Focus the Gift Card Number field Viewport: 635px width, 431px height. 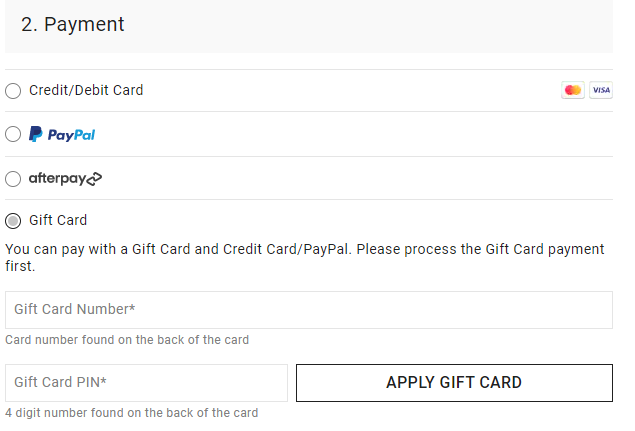(309, 310)
